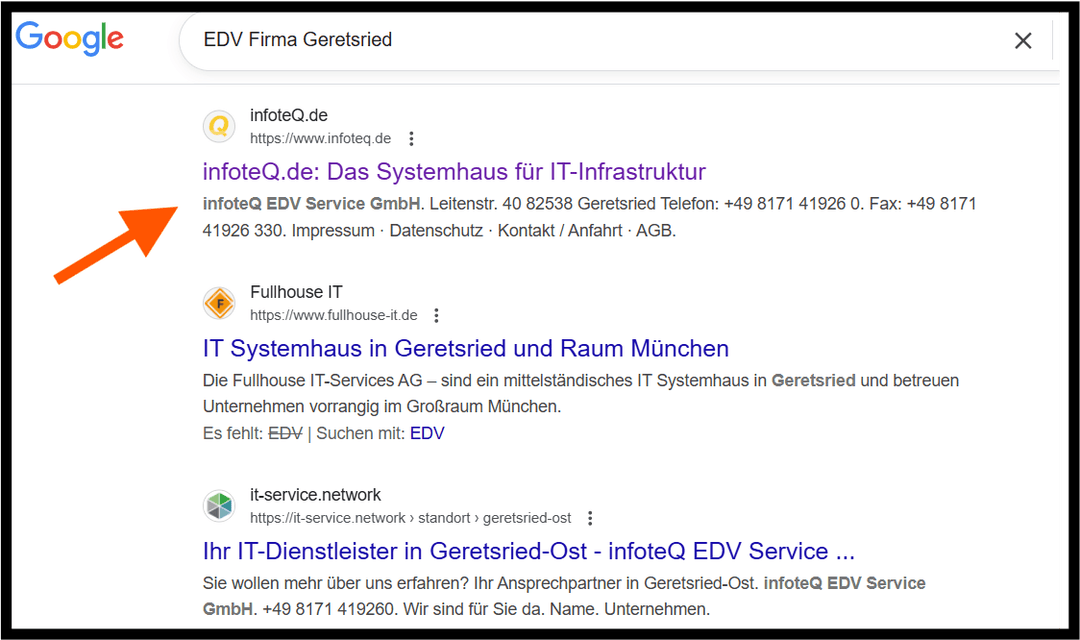Open the infoteQ.de Systemhaus result link

(453, 171)
